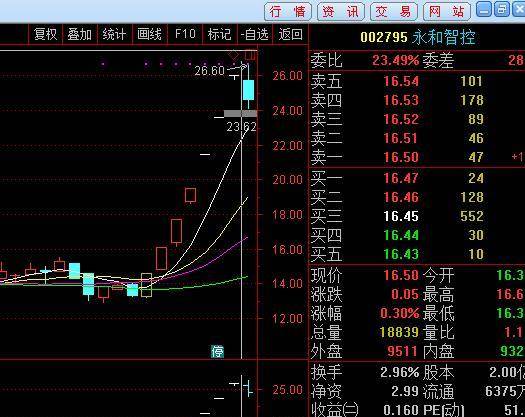525x417 pixels.
Task: Click the 涨幅 value 0.30%
Action: [x=399, y=313]
